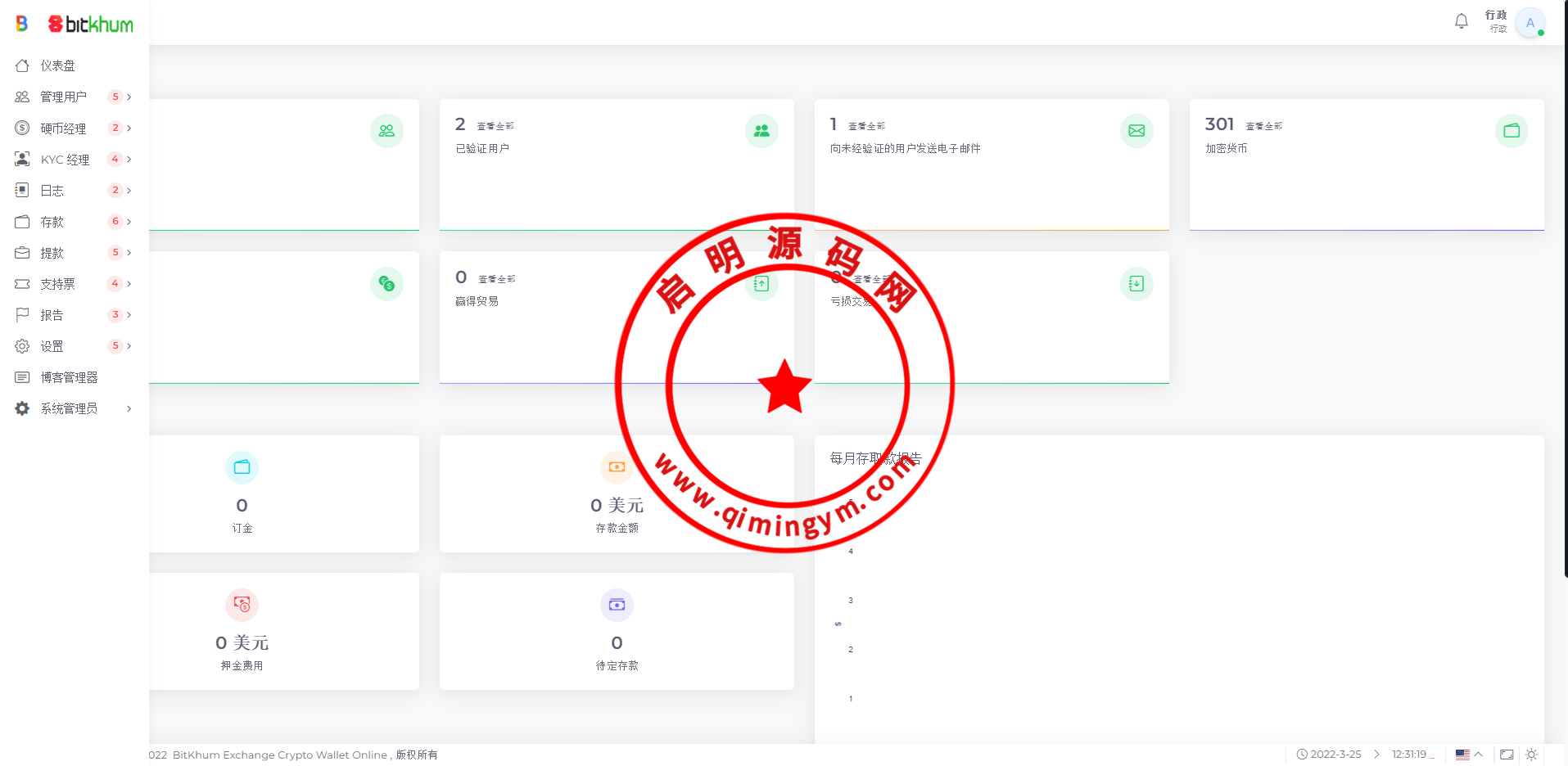The height and width of the screenshot is (766, 1568).
Task: Open the US flag language dropdown
Action: point(1469,755)
